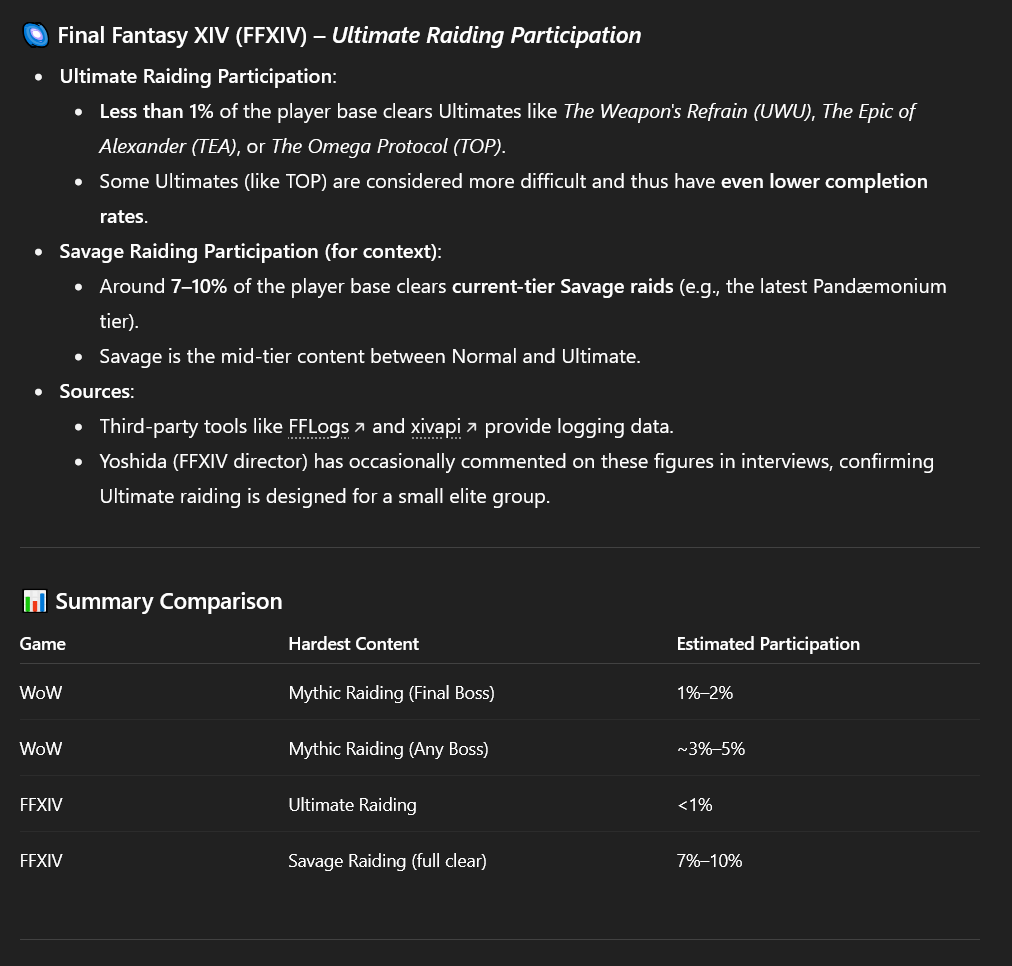Viewport: 1012px width, 966px height.
Task: Click the Mythic Raiding (Any Boss) cell
Action: pyautogui.click(x=388, y=749)
